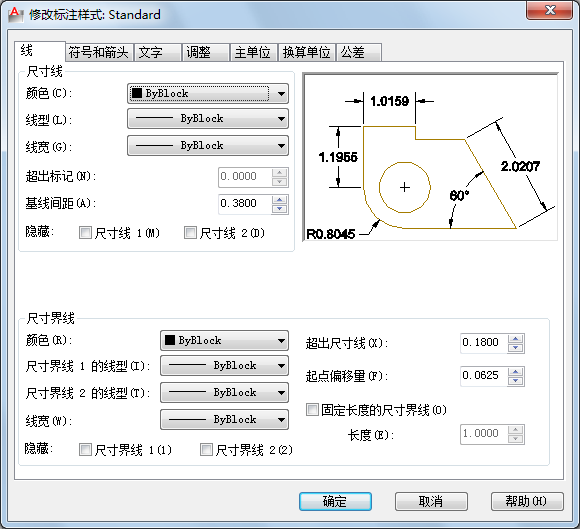The image size is (580, 529).
Task: Toggle 固定长度的尺寸界线 checkbox
Action: pos(312,410)
